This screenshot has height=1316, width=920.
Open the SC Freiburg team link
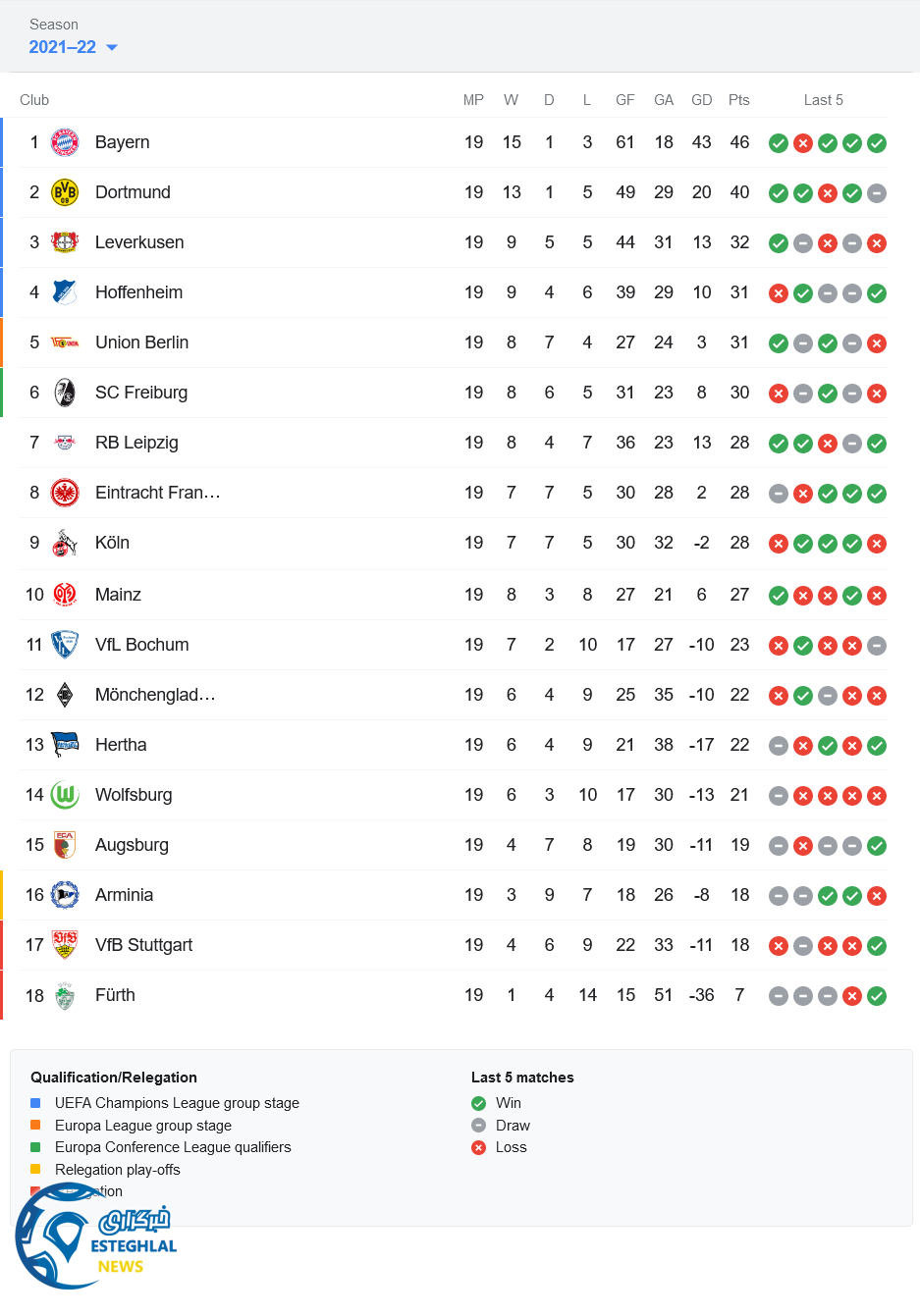pos(141,393)
